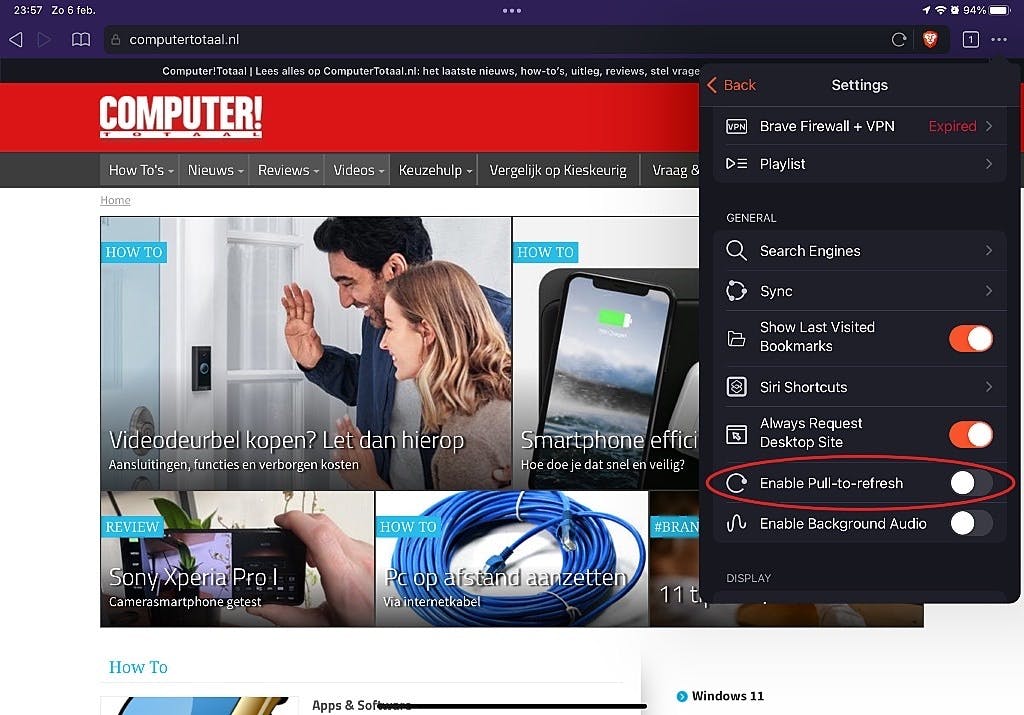1024x715 pixels.
Task: Tap the VPN icon in settings
Action: coord(737,127)
